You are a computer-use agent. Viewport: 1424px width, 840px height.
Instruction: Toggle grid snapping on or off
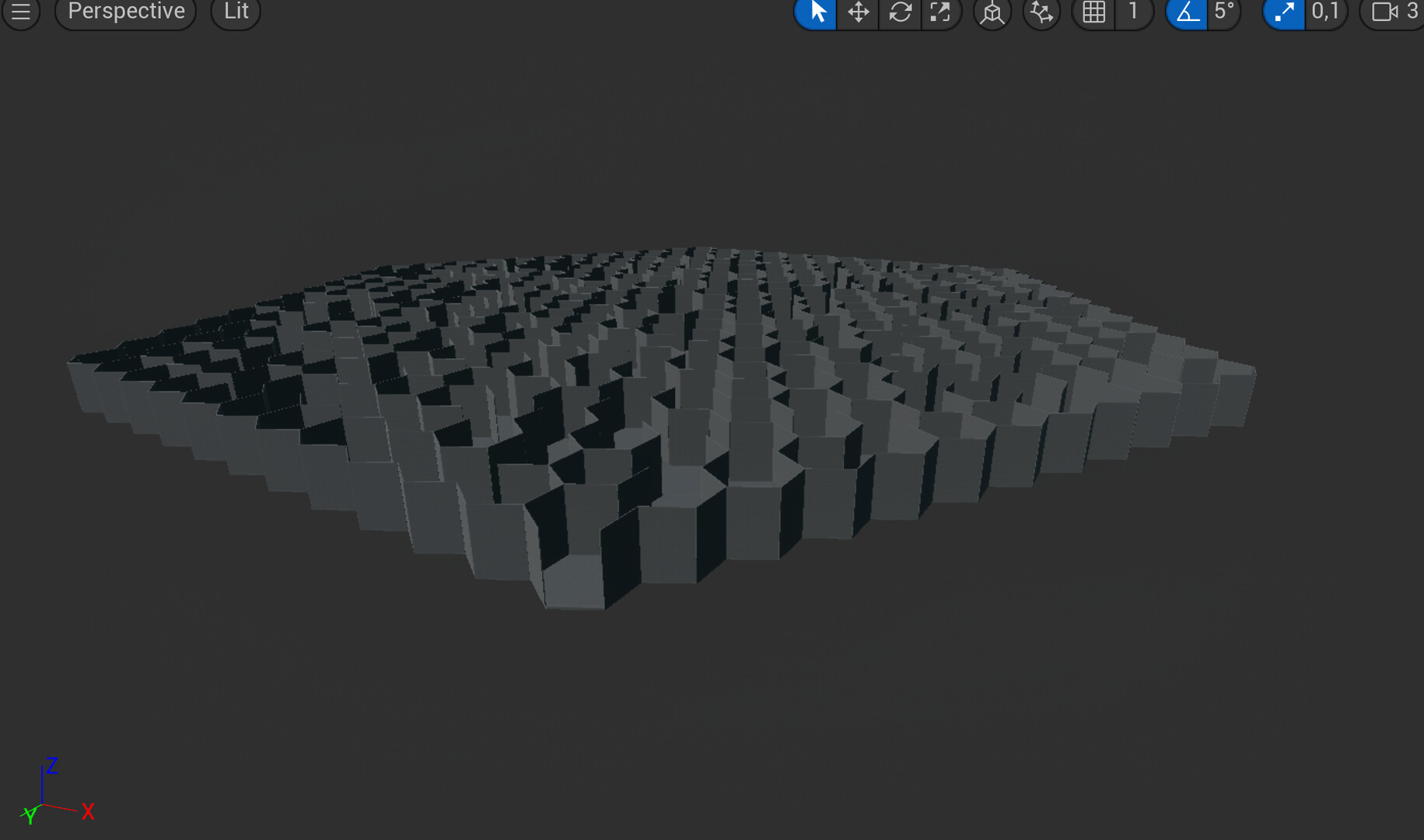click(1093, 12)
